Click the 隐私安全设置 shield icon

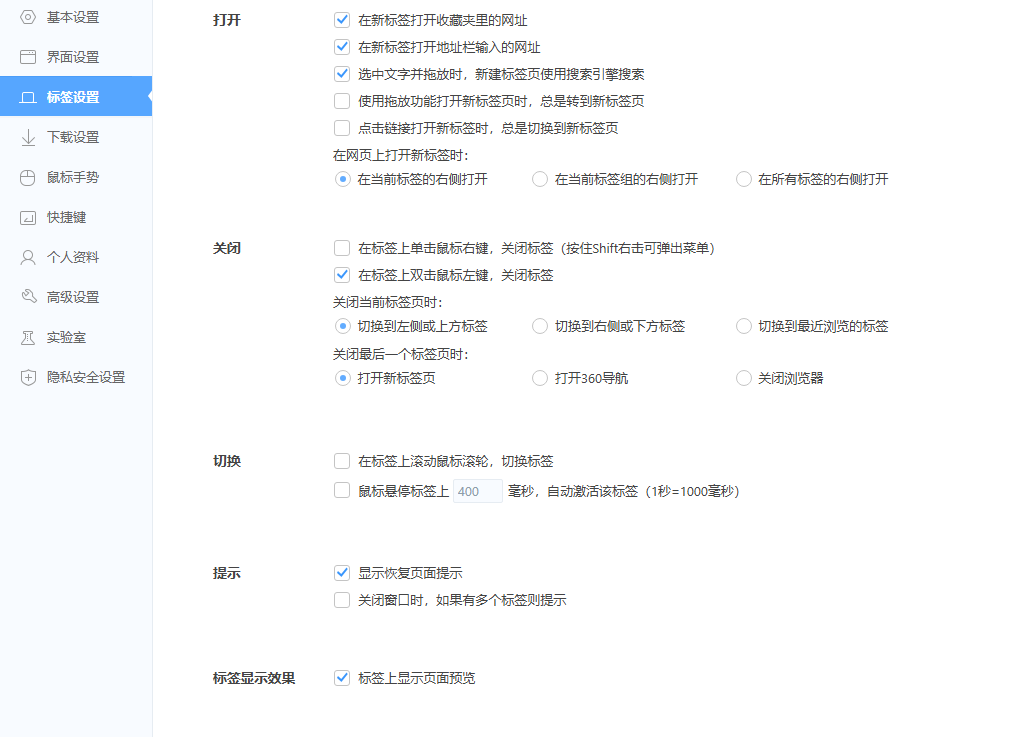tap(28, 378)
